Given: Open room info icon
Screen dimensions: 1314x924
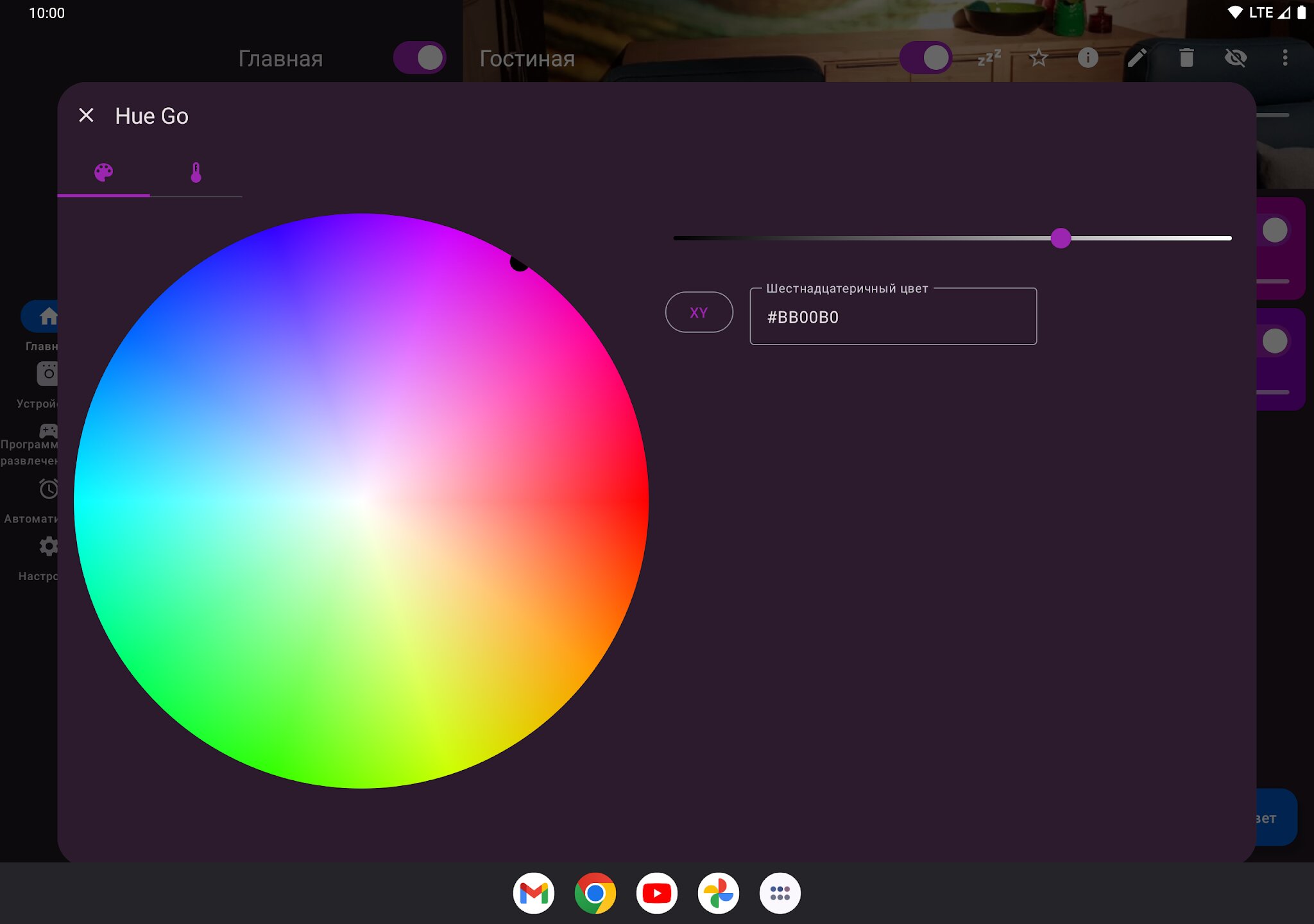Looking at the screenshot, I should (x=1088, y=58).
